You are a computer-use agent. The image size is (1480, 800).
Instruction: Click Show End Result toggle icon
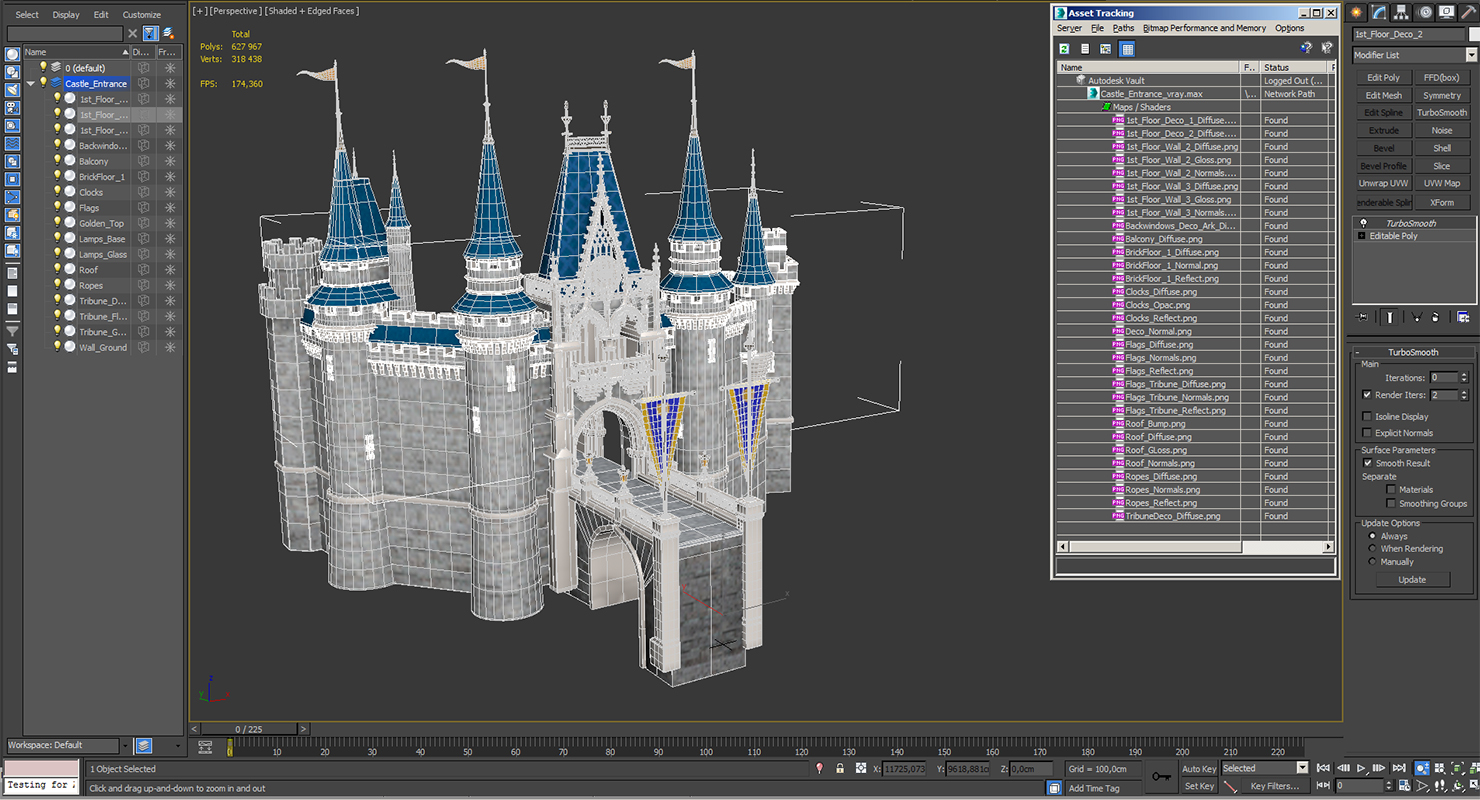coord(1390,317)
